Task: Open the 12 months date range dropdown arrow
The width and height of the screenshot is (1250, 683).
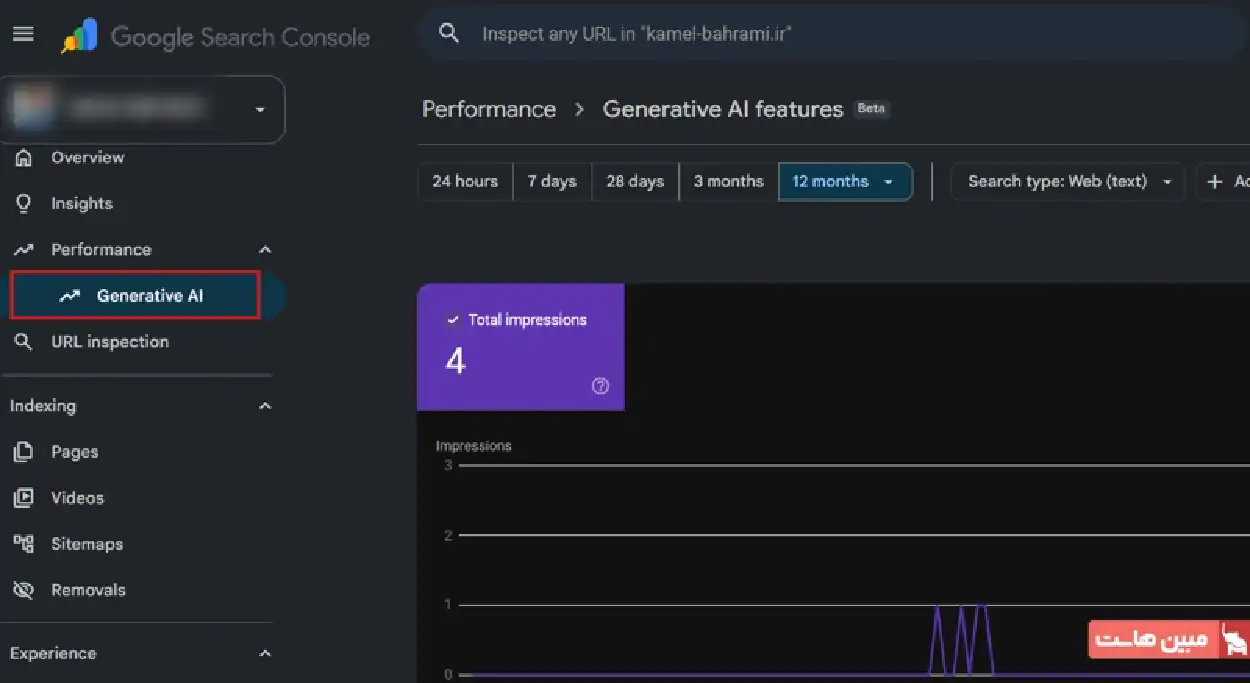Action: coord(888,182)
